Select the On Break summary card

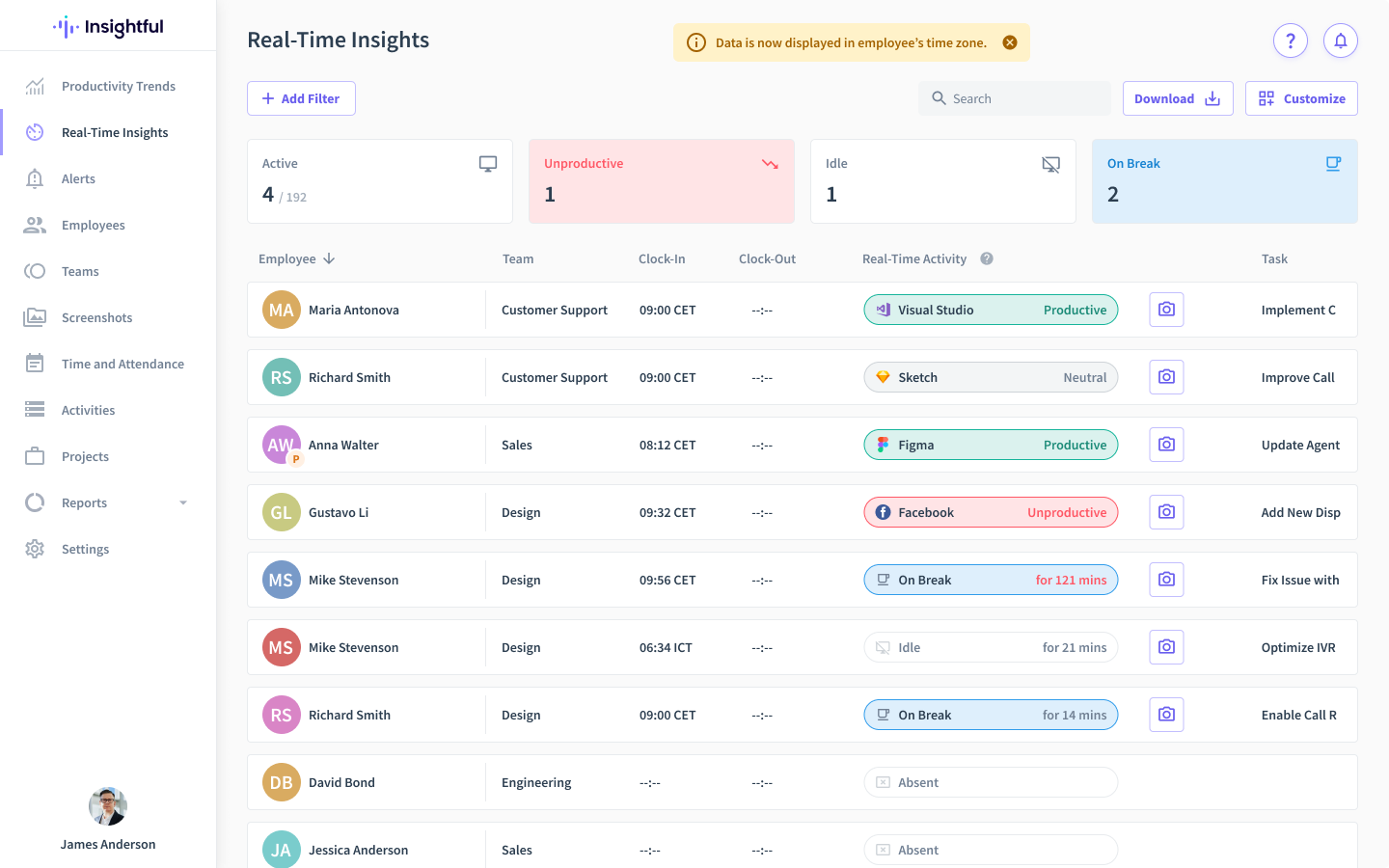[x=1225, y=181]
